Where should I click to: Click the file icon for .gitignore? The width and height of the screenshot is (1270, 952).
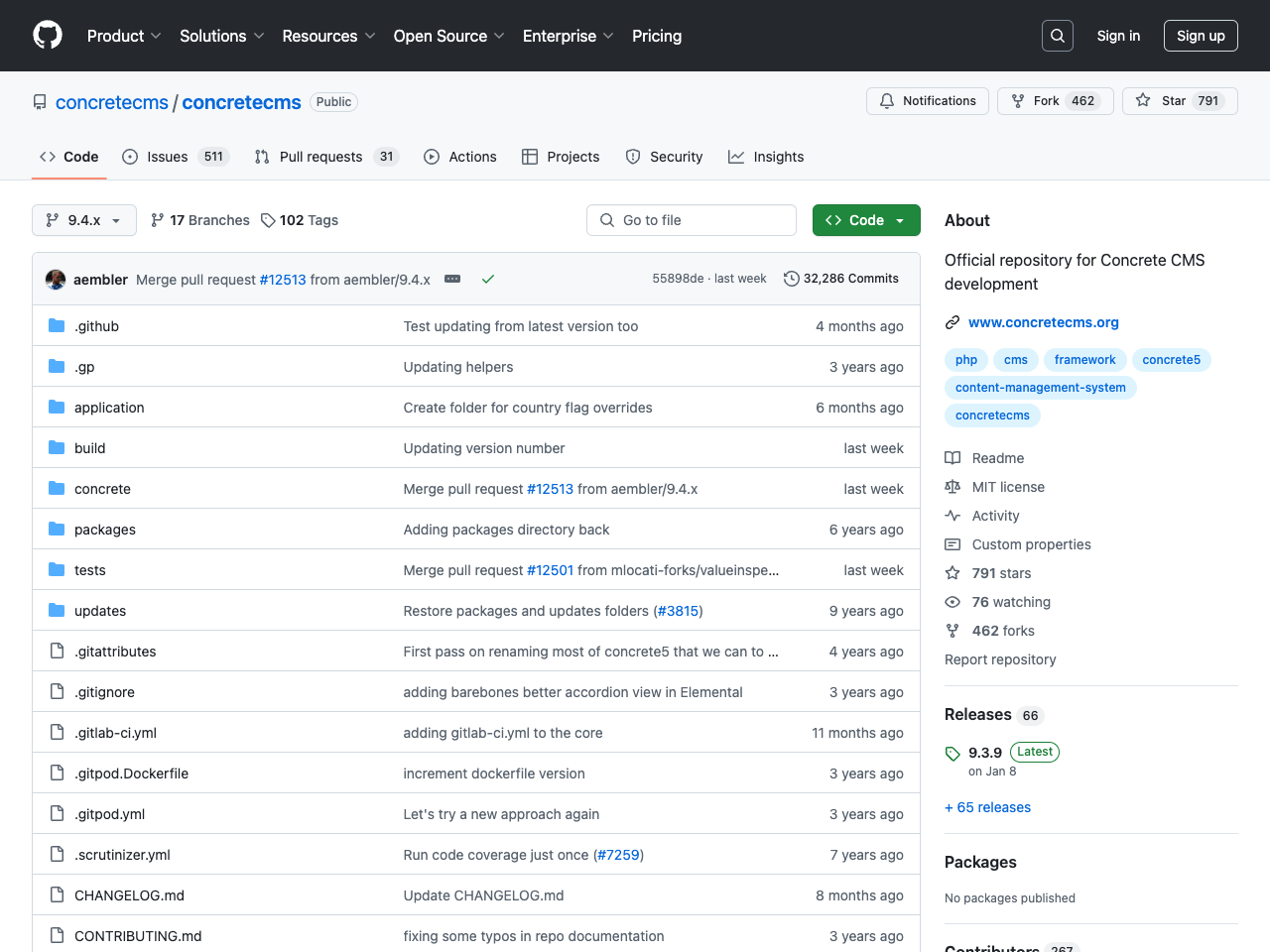(57, 692)
